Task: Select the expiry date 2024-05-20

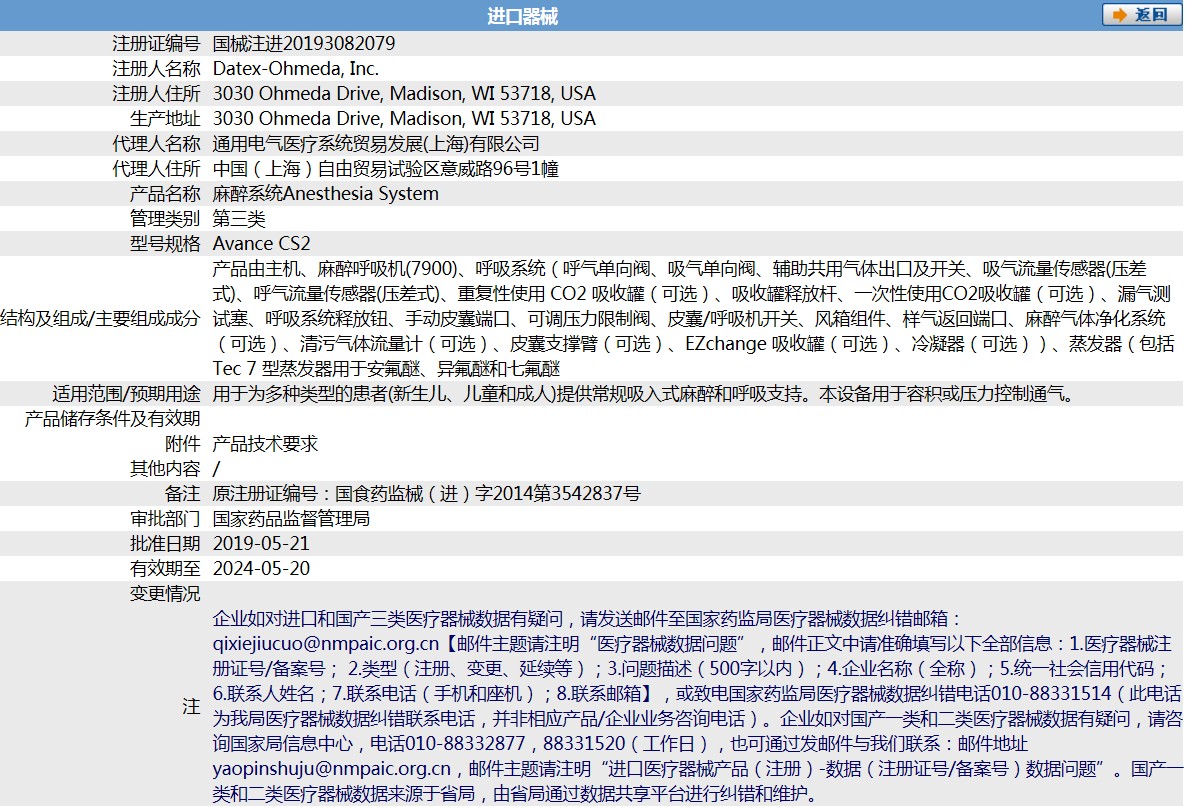Action: [x=261, y=568]
